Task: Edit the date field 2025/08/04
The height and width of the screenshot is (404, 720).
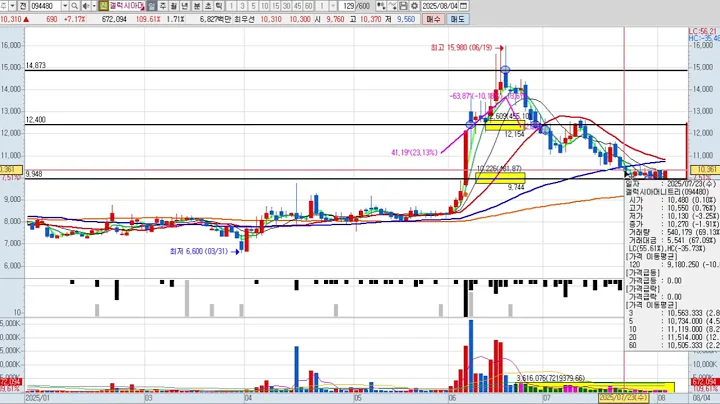Action: (440, 6)
